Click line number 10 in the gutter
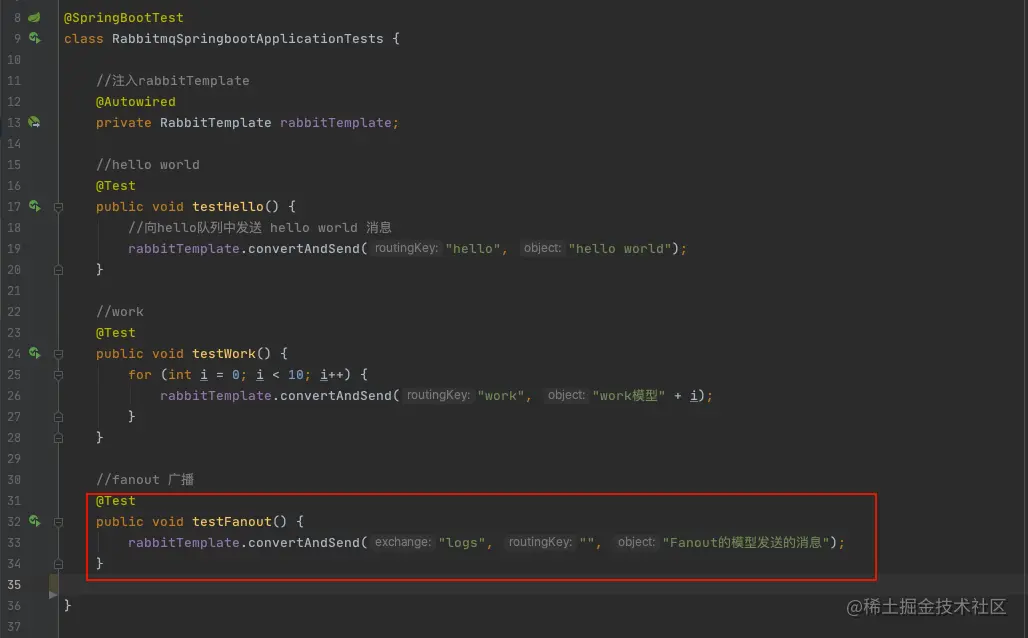Image resolution: width=1028 pixels, height=638 pixels. [14, 60]
